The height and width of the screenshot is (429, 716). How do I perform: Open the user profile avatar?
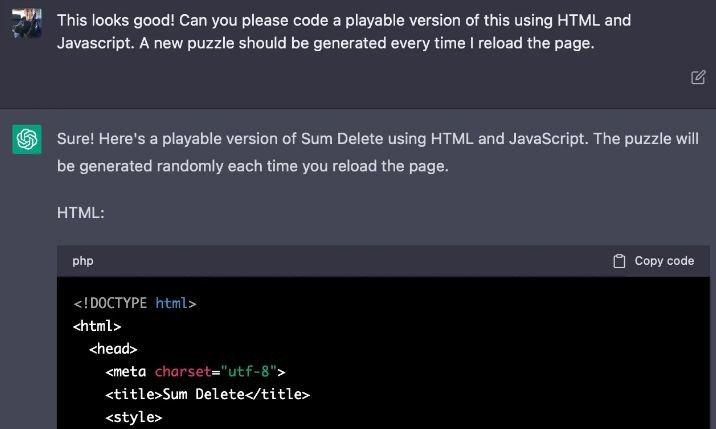[27, 23]
